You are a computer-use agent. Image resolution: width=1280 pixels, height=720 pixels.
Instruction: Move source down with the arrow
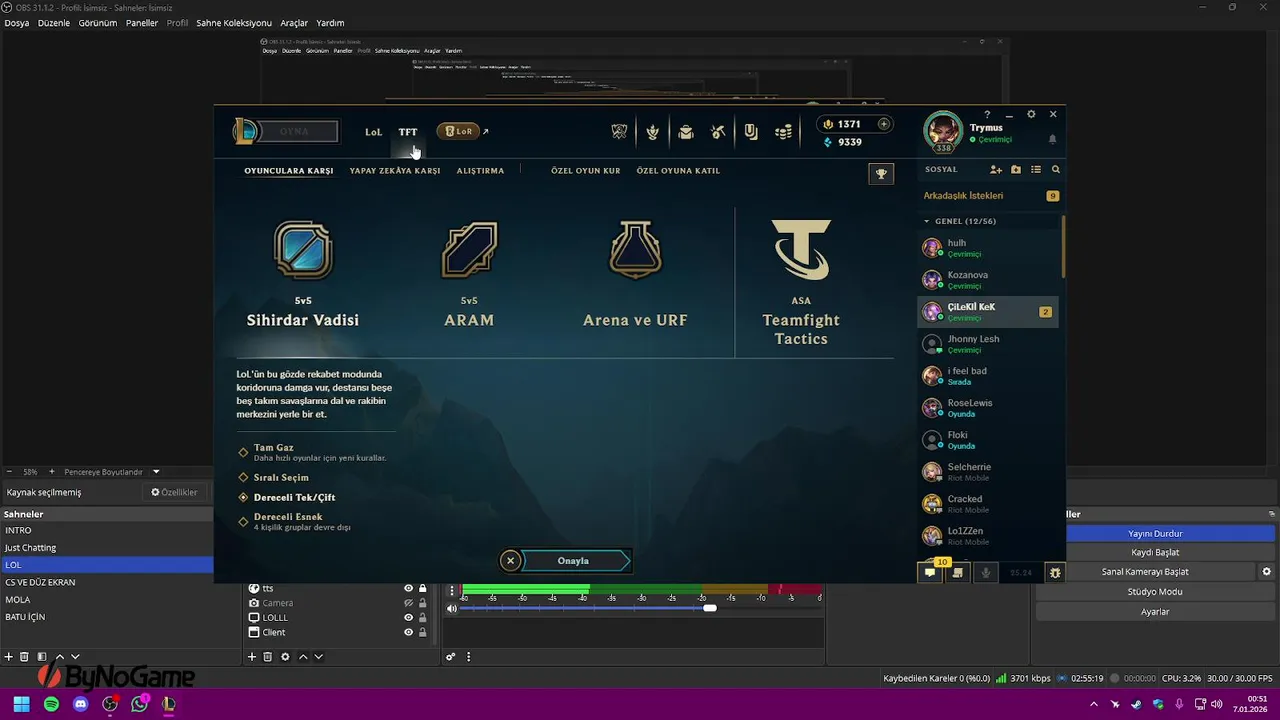point(318,657)
